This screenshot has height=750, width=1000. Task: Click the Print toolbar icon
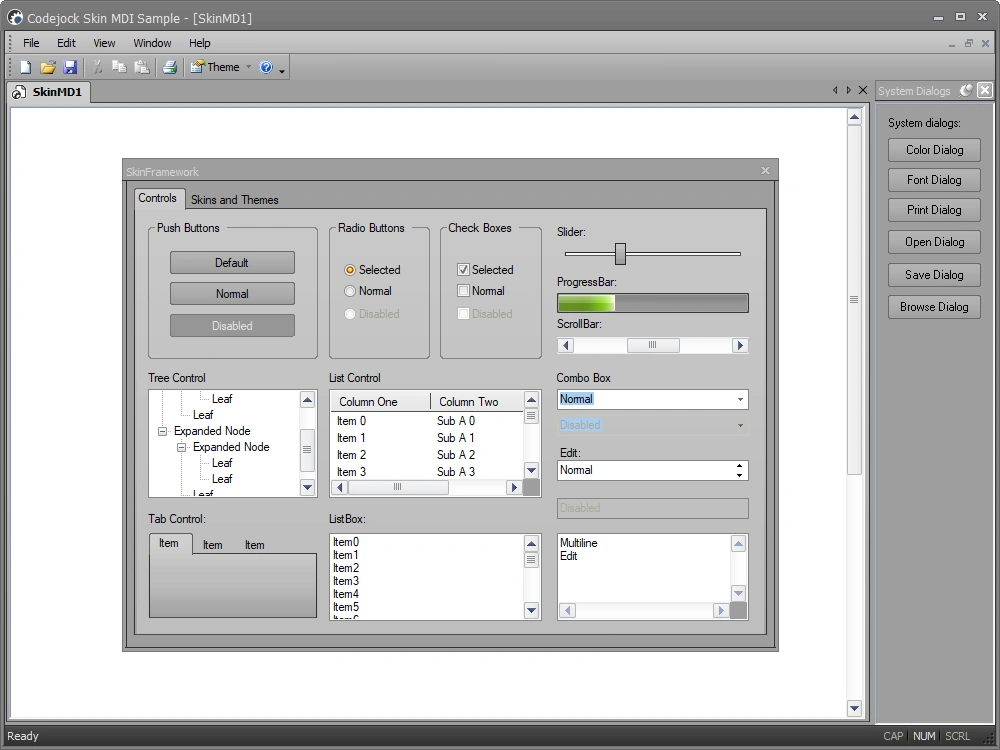170,67
